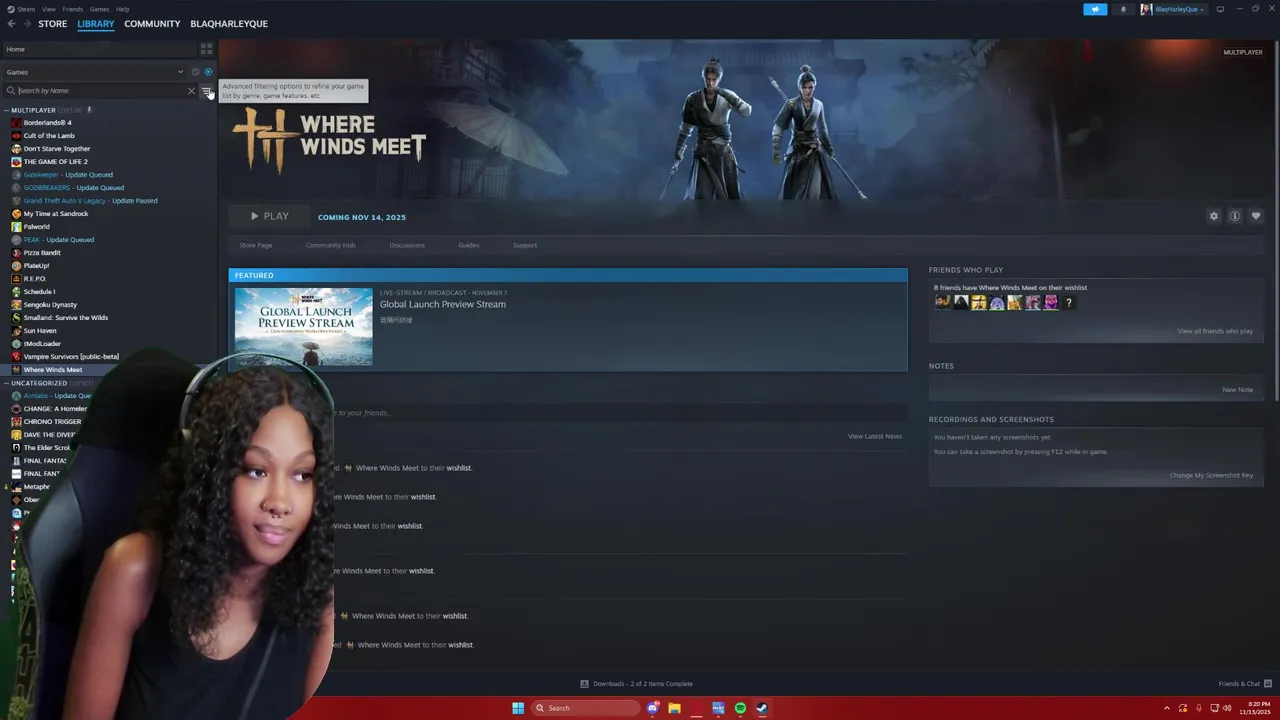Select R.E.P.O. in library
Screen dimensions: 1280x720
(34, 279)
